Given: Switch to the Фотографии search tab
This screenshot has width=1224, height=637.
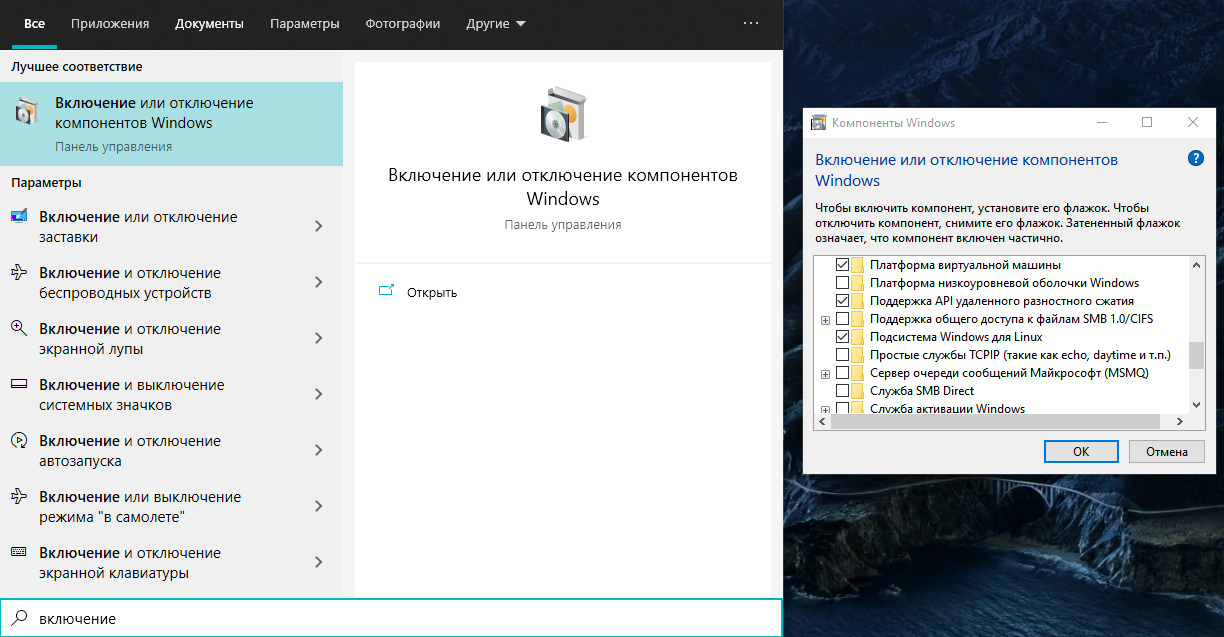Looking at the screenshot, I should coord(402,23).
